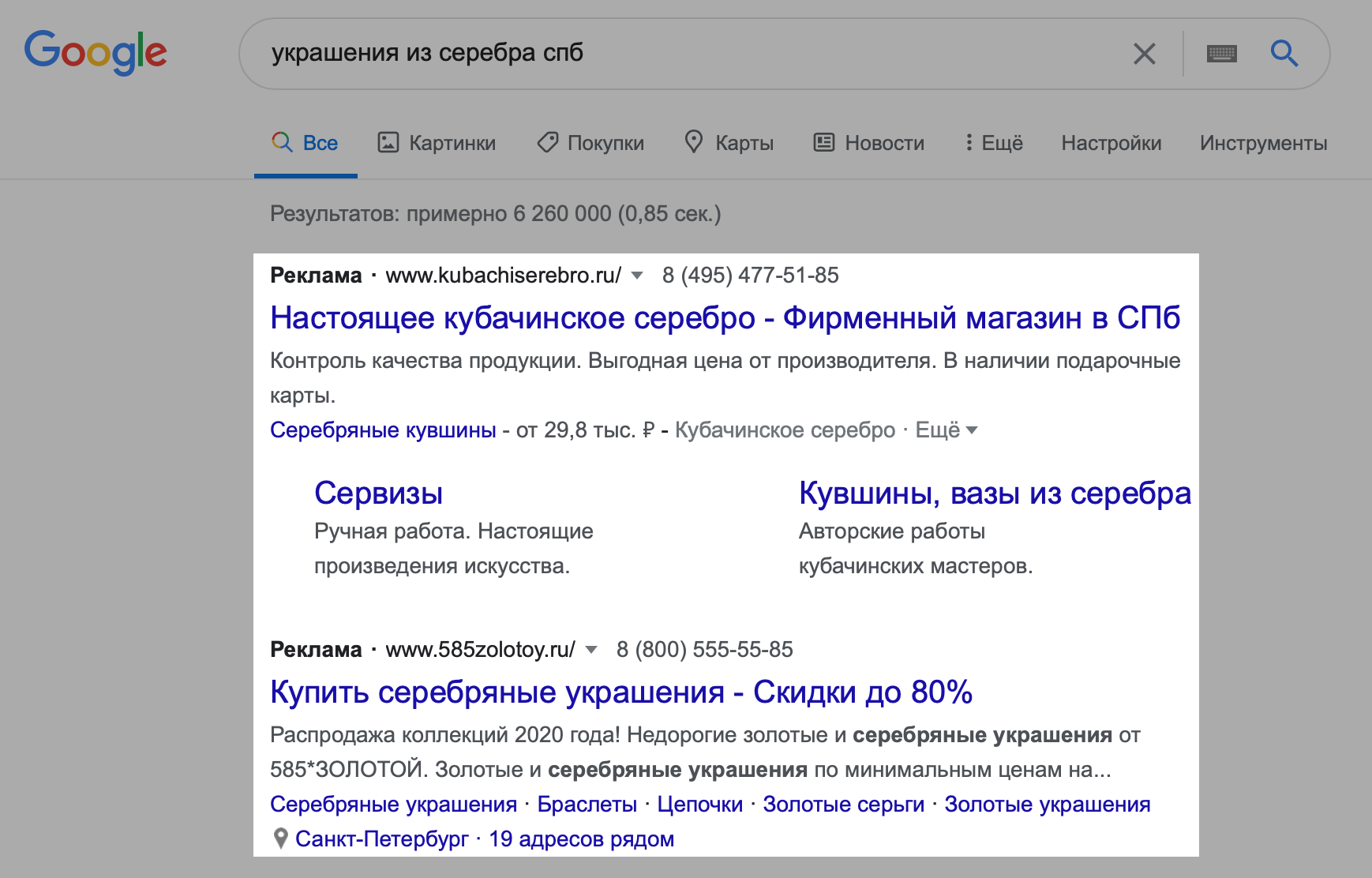Open Серебряные украшения sitelink
The image size is (1372, 878).
click(393, 805)
